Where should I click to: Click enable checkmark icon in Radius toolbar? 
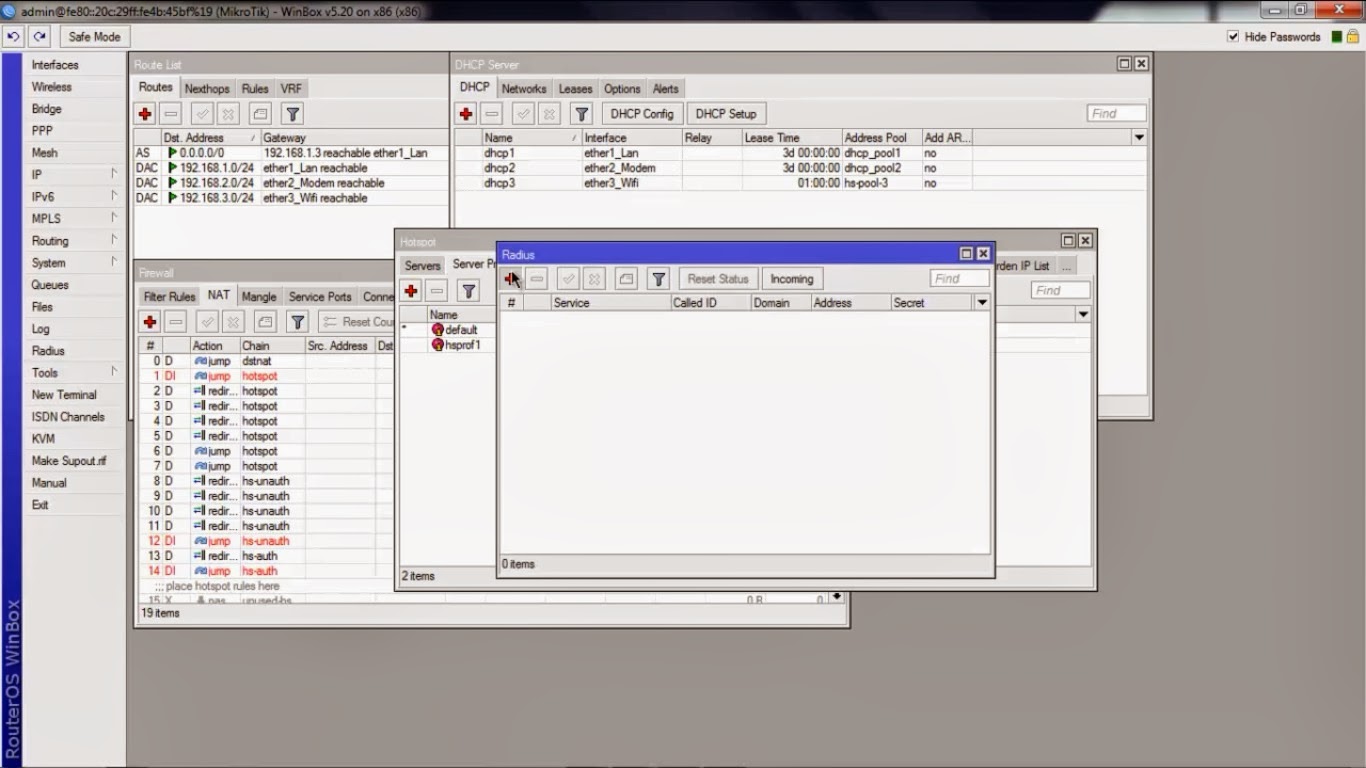(x=569, y=279)
